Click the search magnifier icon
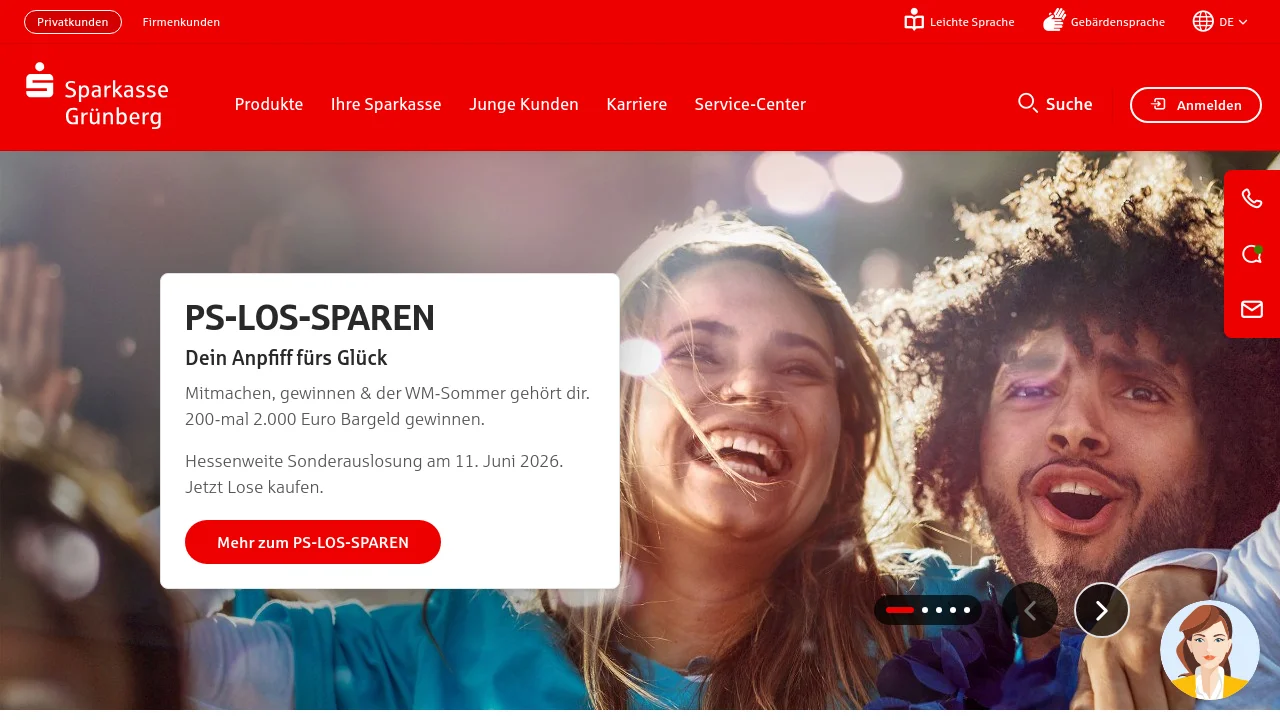Image resolution: width=1280 pixels, height=720 pixels. [x=1028, y=103]
